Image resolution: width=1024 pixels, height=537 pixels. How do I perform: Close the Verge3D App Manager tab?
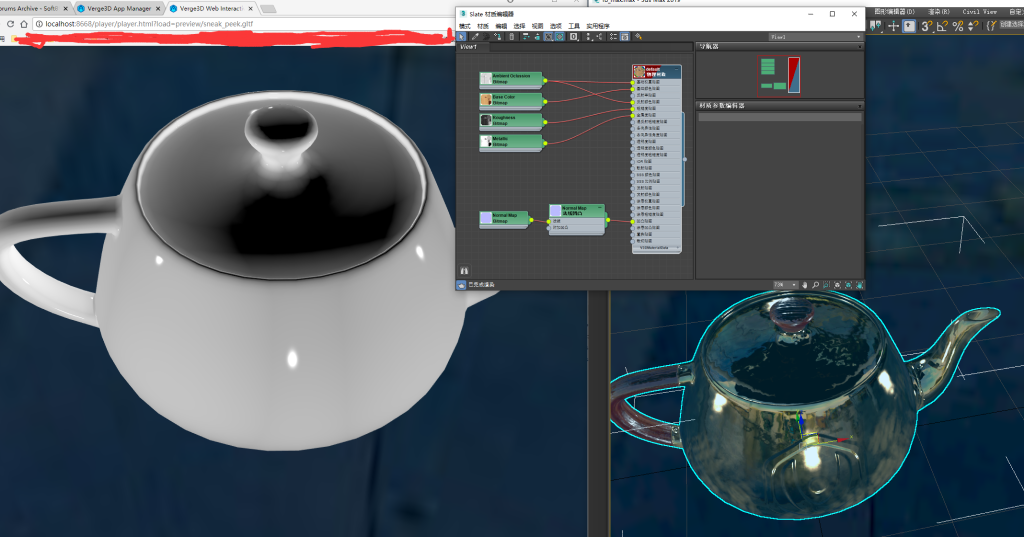click(158, 8)
